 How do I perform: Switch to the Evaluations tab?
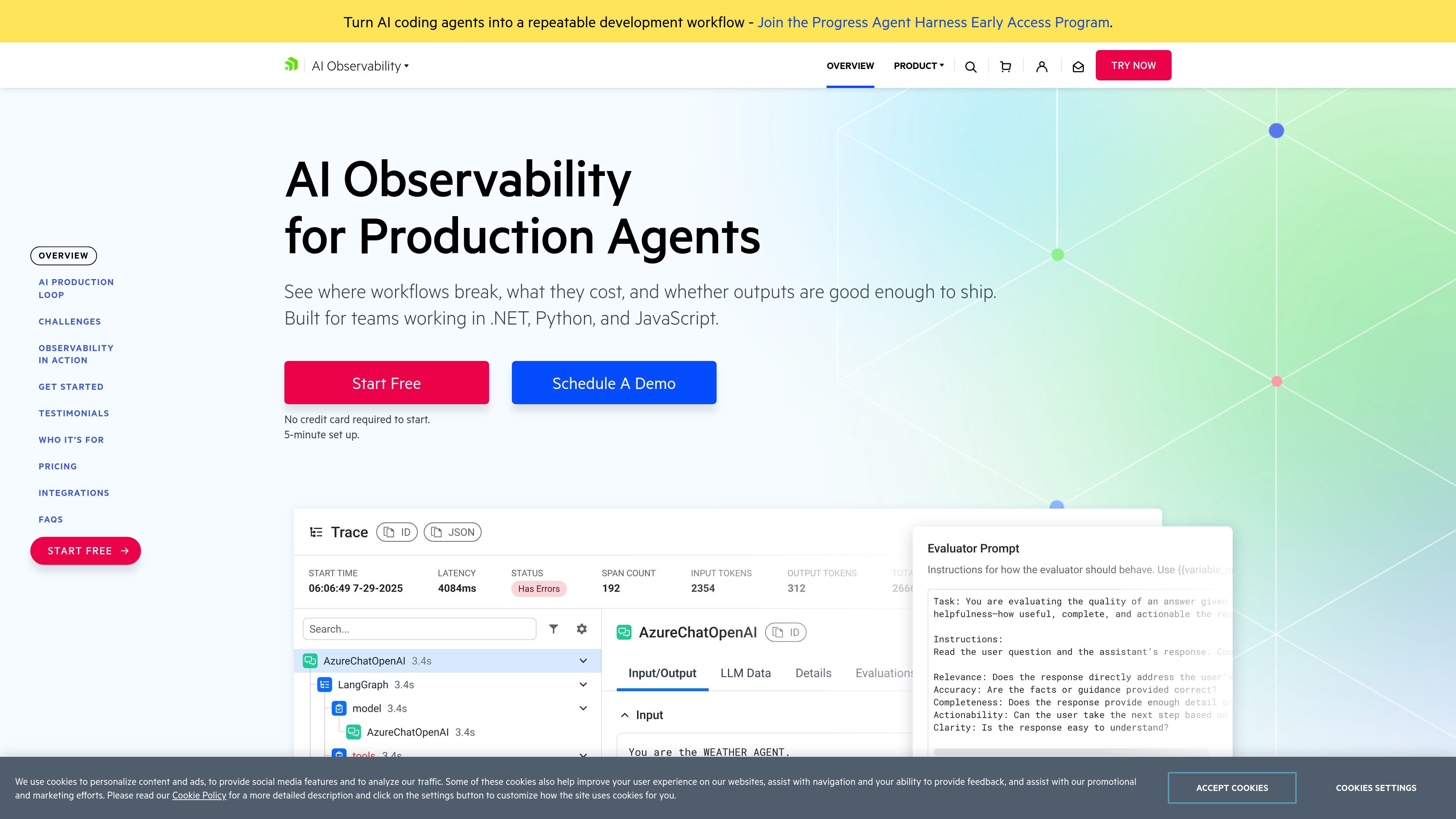(x=884, y=673)
